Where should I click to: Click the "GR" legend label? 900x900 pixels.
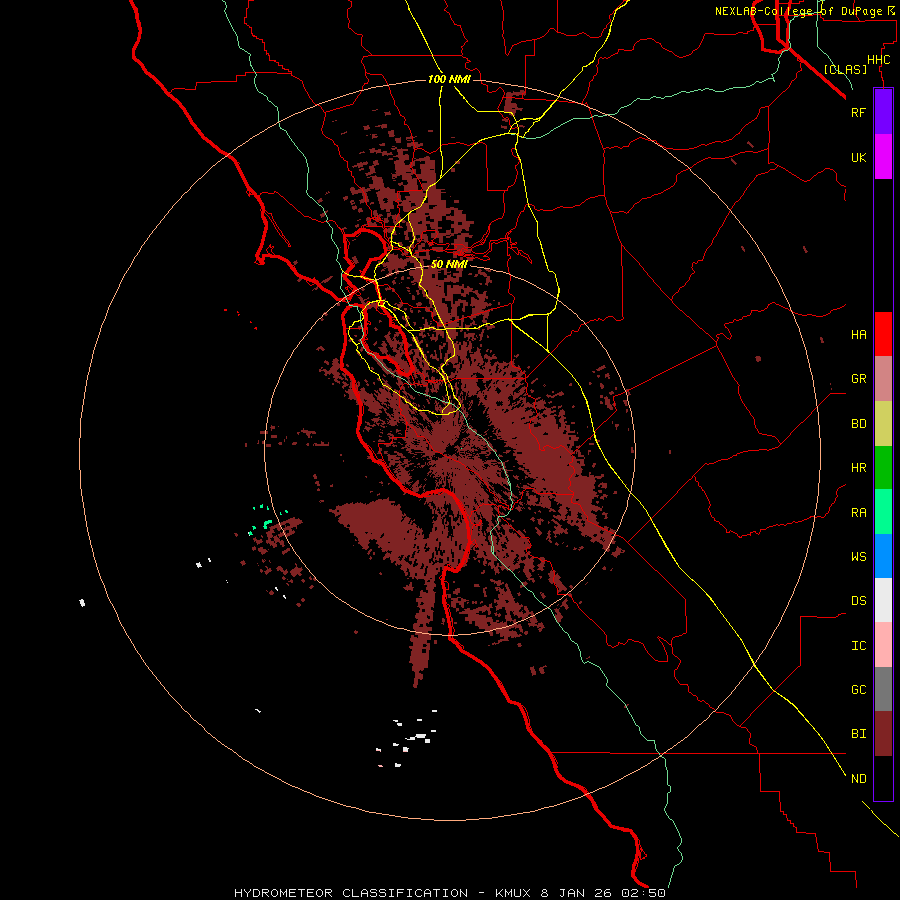[x=858, y=379]
